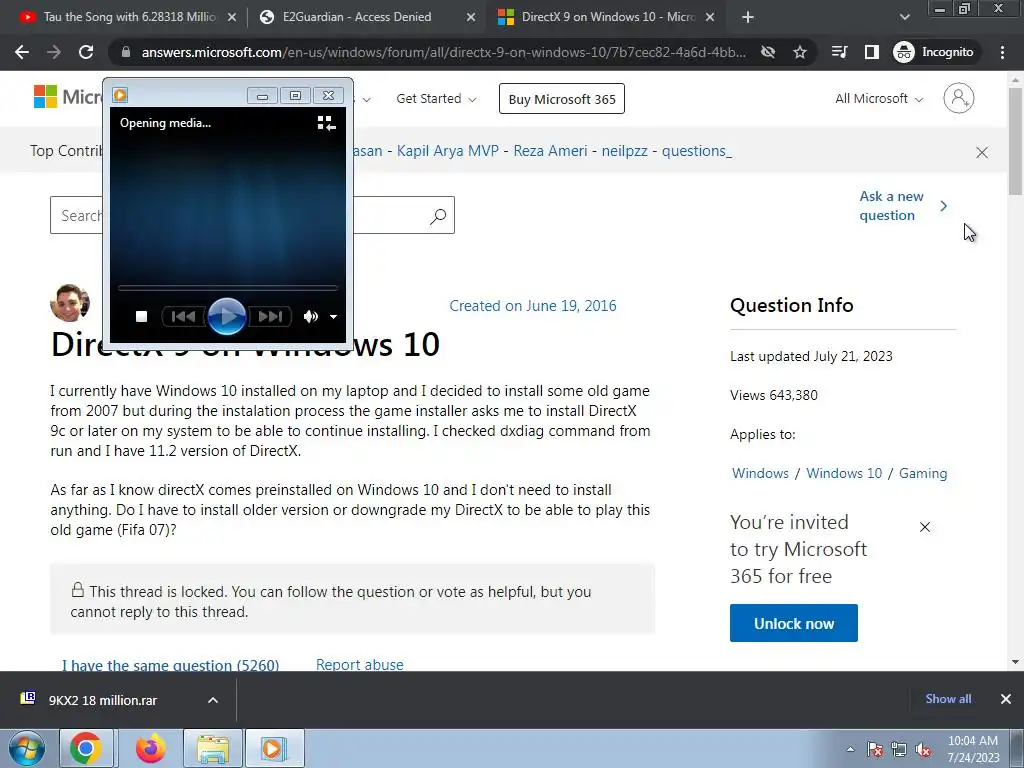Open the Windows category link

(760, 473)
